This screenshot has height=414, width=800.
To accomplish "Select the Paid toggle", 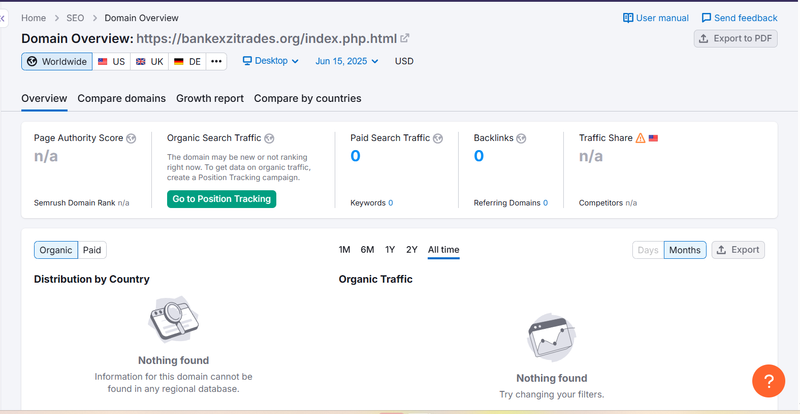I will (92, 250).
